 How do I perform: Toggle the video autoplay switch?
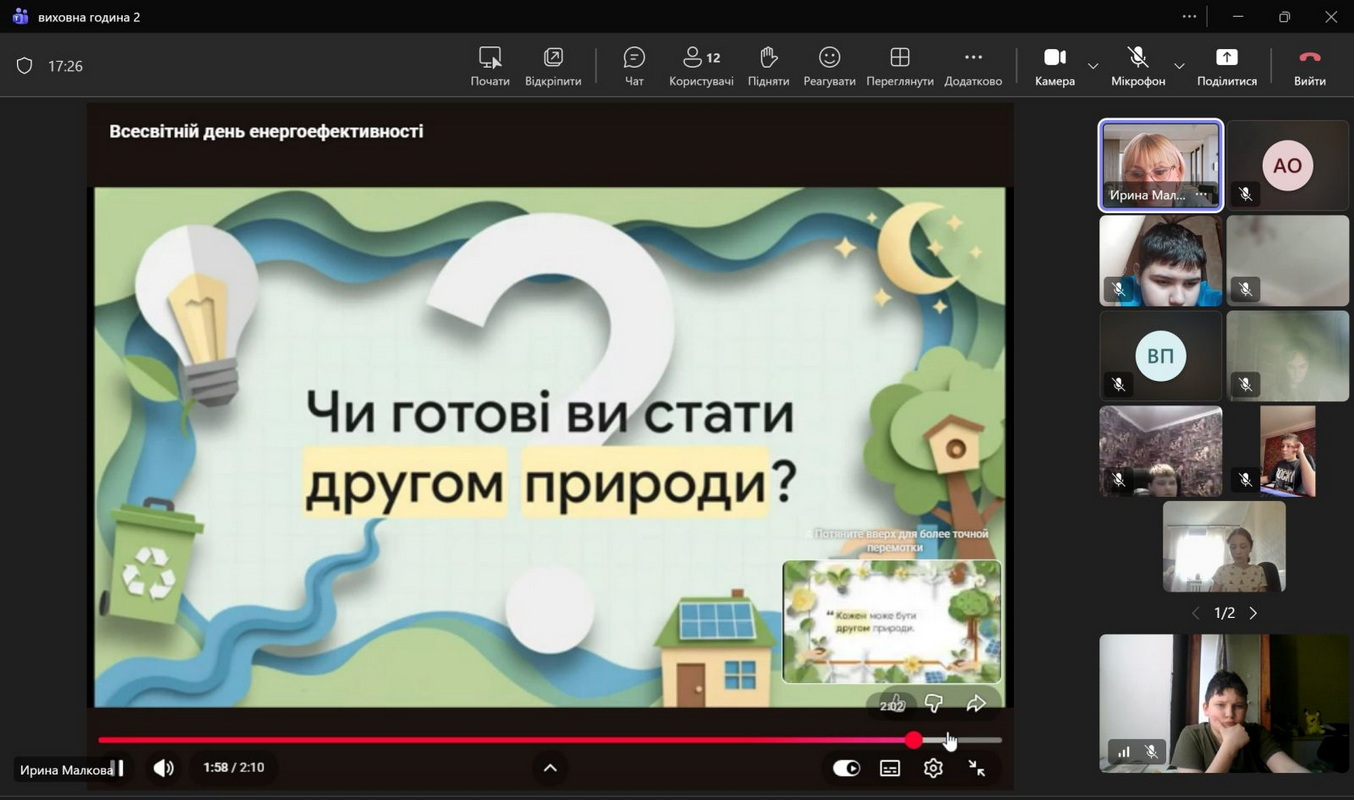coord(846,768)
